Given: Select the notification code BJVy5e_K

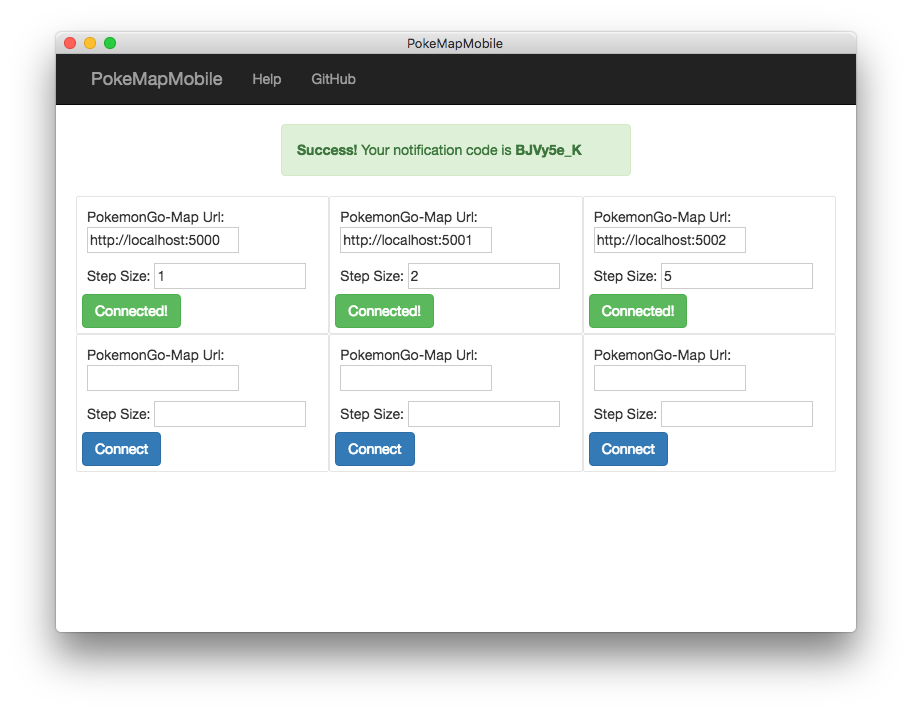Looking at the screenshot, I should (x=548, y=150).
